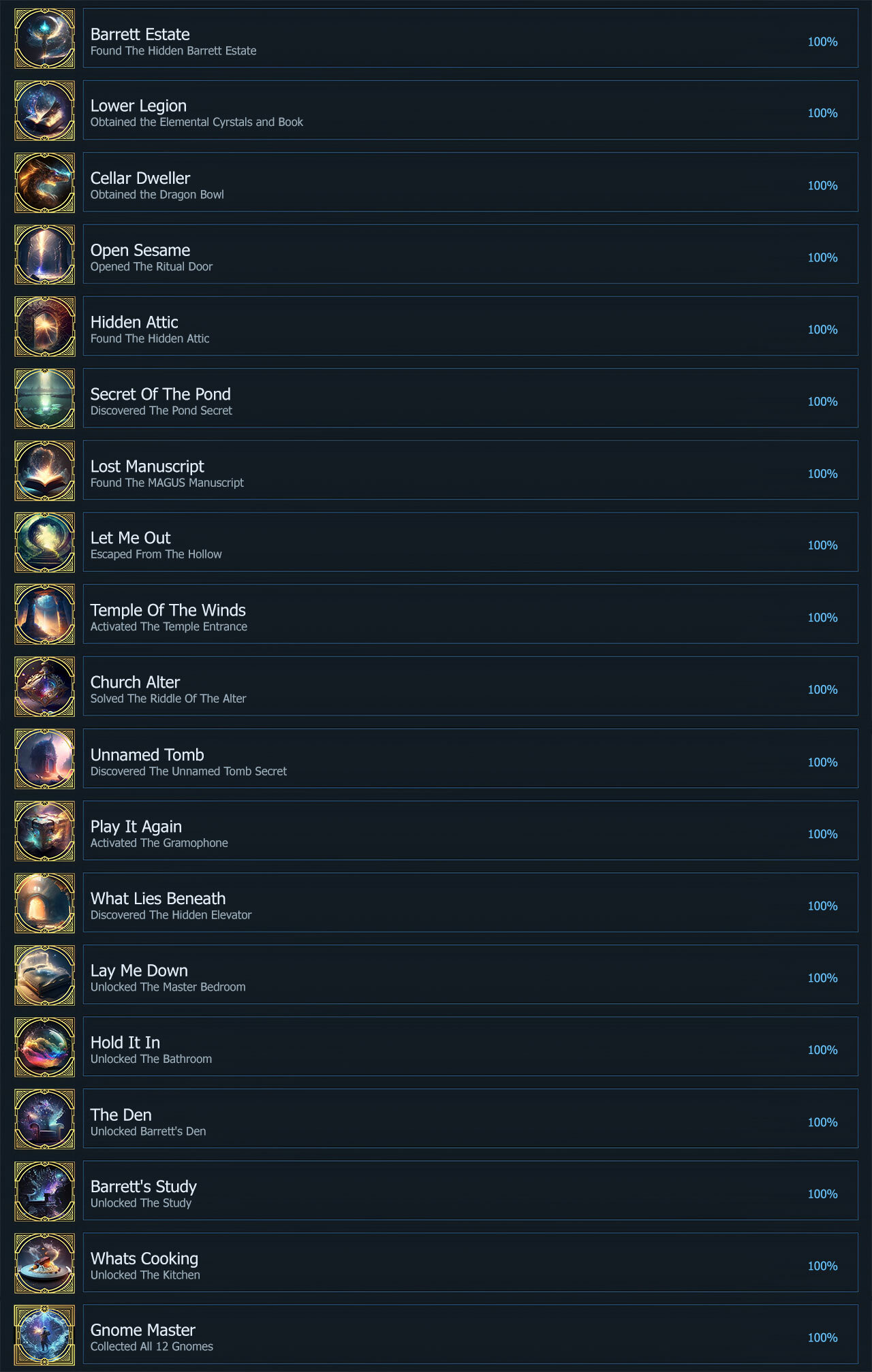Screen dimensions: 872x1372
Task: Click the Lay Me Down bed thumbnail
Action: (x=45, y=975)
